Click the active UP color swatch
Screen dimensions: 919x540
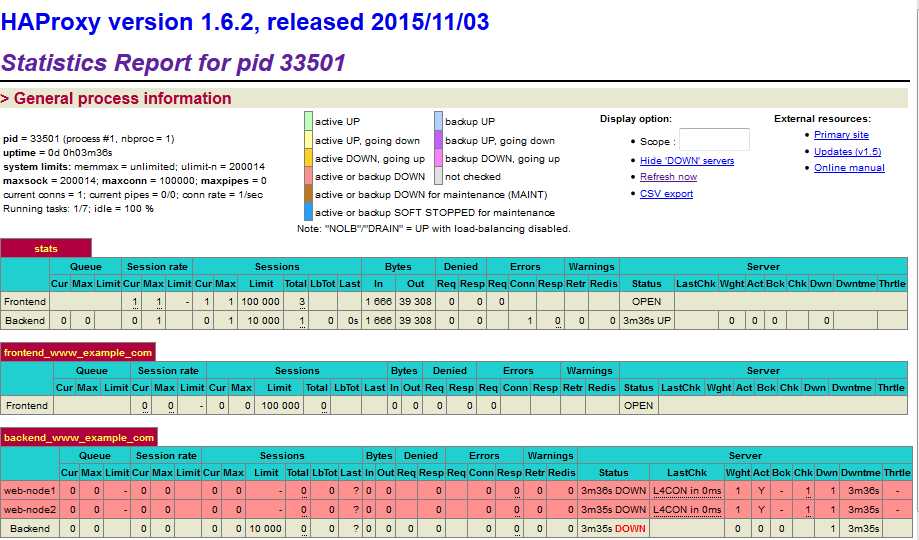(308, 121)
